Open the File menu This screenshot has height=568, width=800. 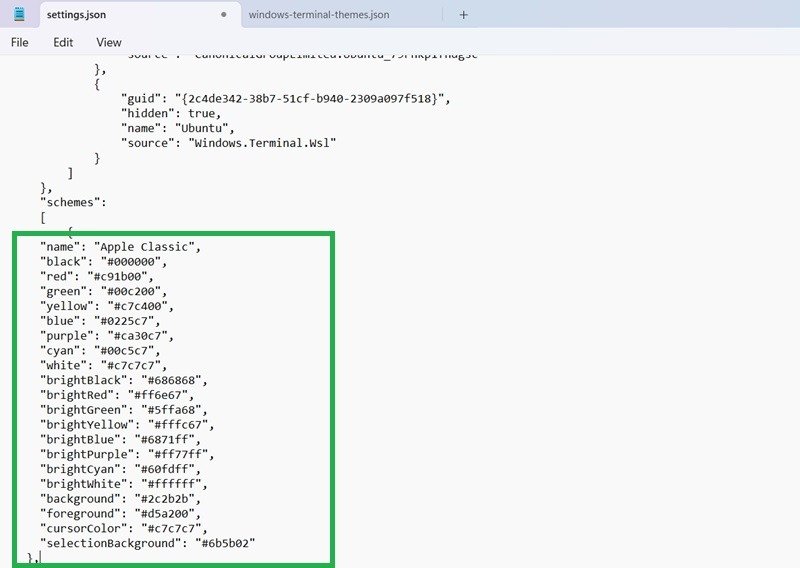(19, 42)
